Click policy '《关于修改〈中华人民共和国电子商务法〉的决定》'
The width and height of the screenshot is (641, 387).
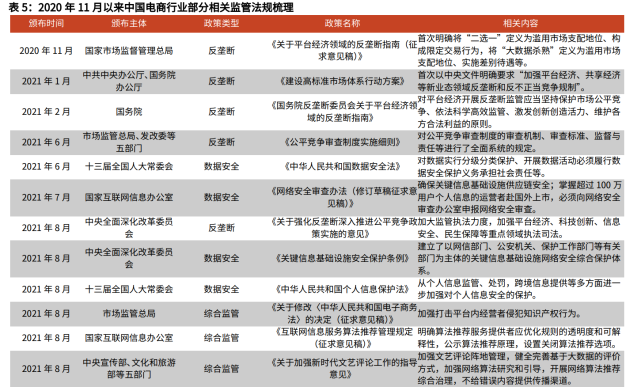[x=343, y=314]
